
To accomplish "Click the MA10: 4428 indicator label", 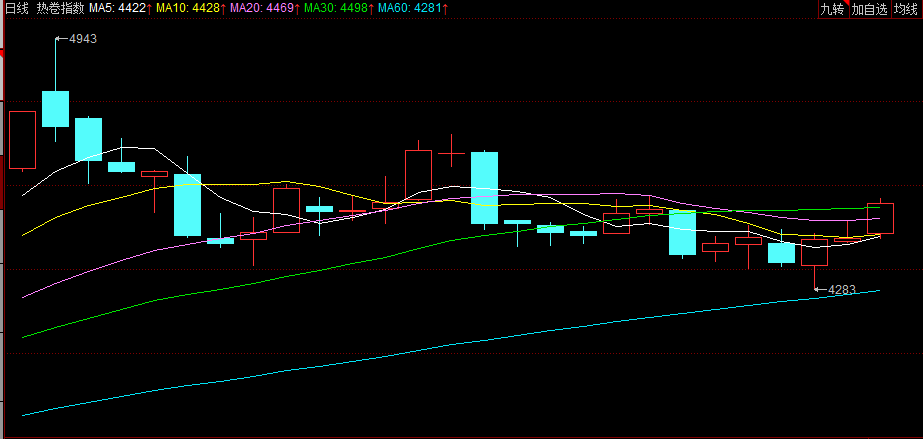I will coord(191,8).
